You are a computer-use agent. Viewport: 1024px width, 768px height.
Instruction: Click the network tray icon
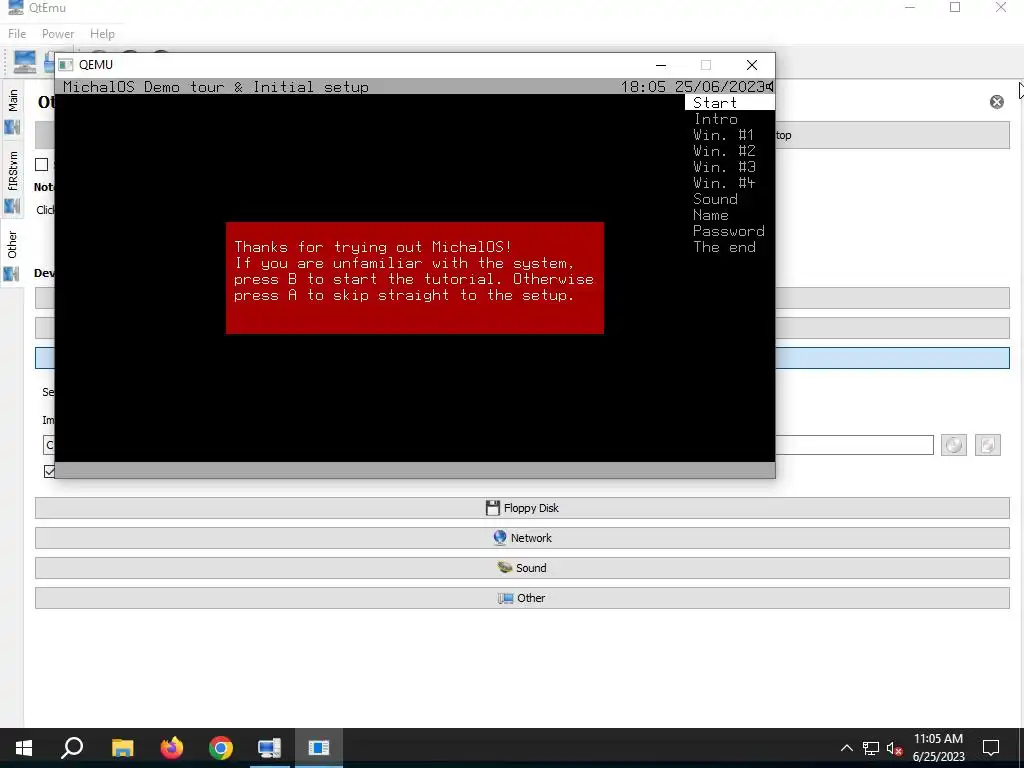(871, 748)
